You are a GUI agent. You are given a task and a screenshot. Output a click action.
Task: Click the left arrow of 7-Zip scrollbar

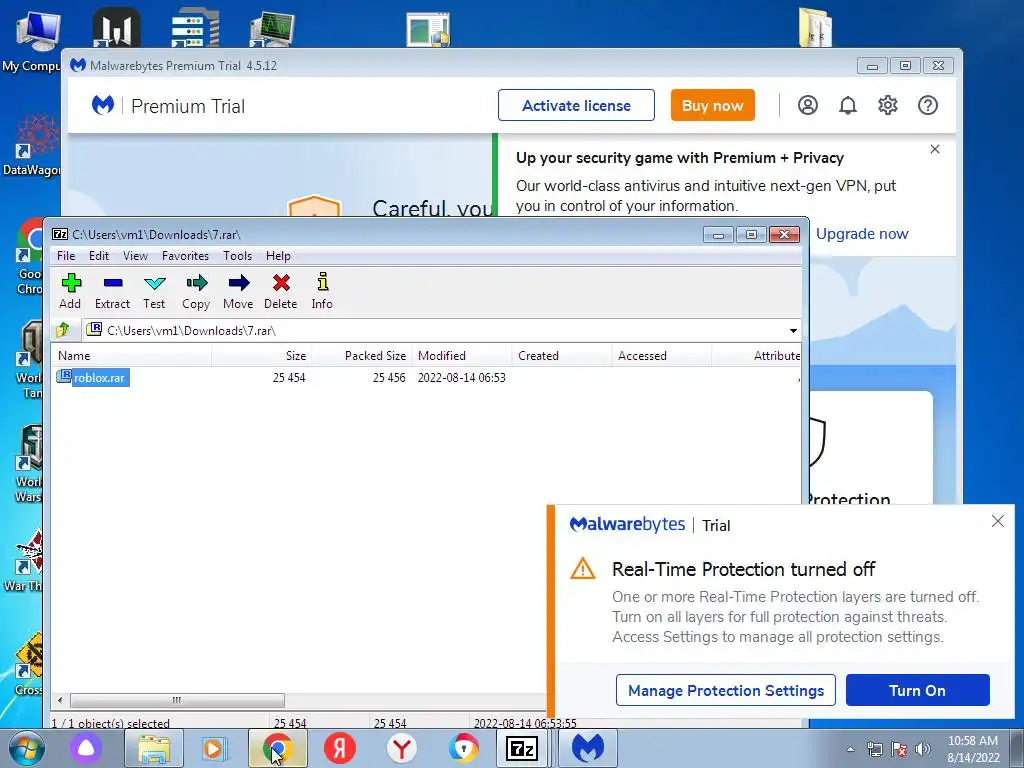[60, 700]
